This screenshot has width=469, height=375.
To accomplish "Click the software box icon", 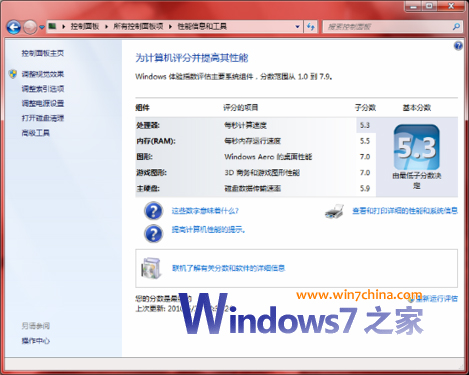I will coord(152,268).
